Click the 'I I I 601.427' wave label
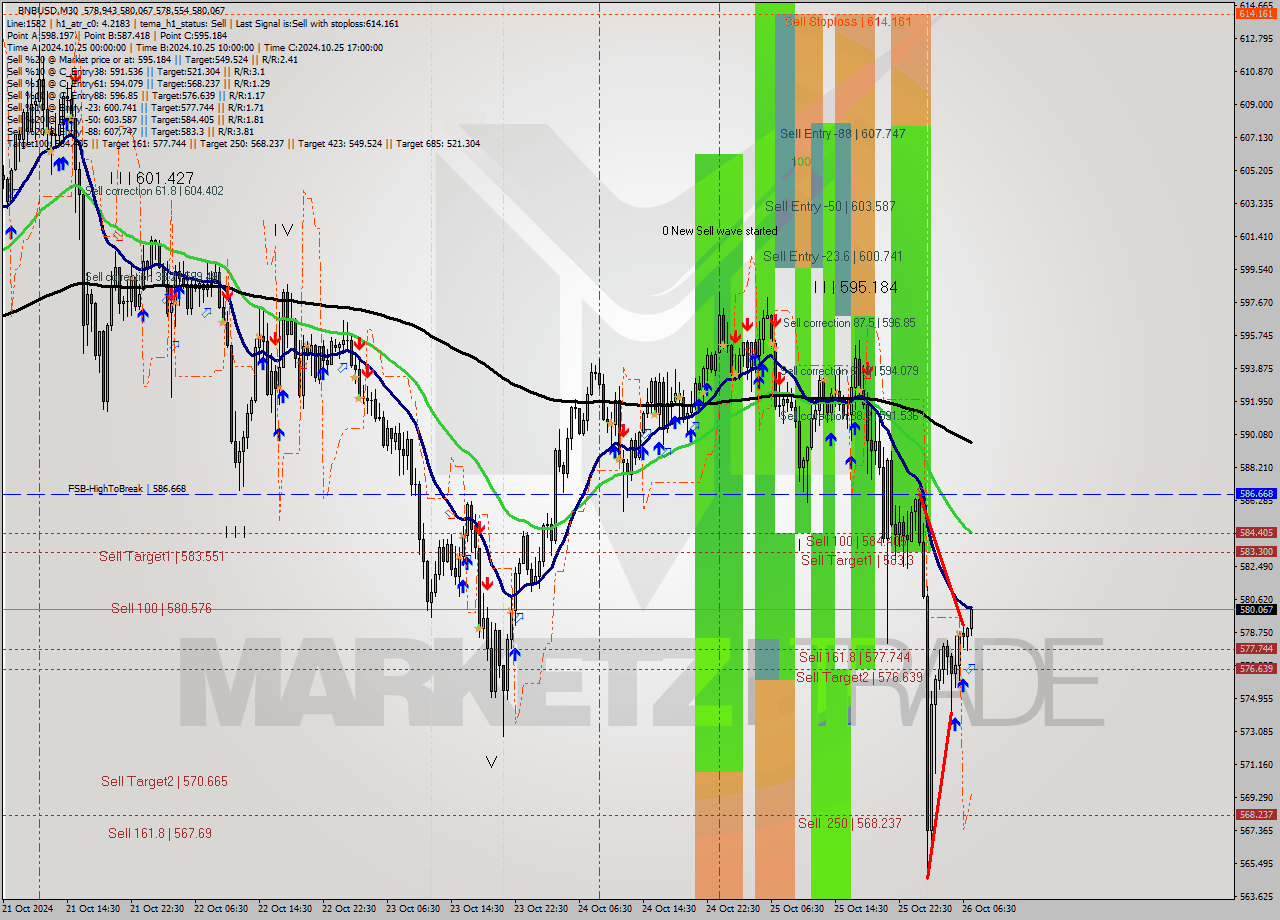 152,177
